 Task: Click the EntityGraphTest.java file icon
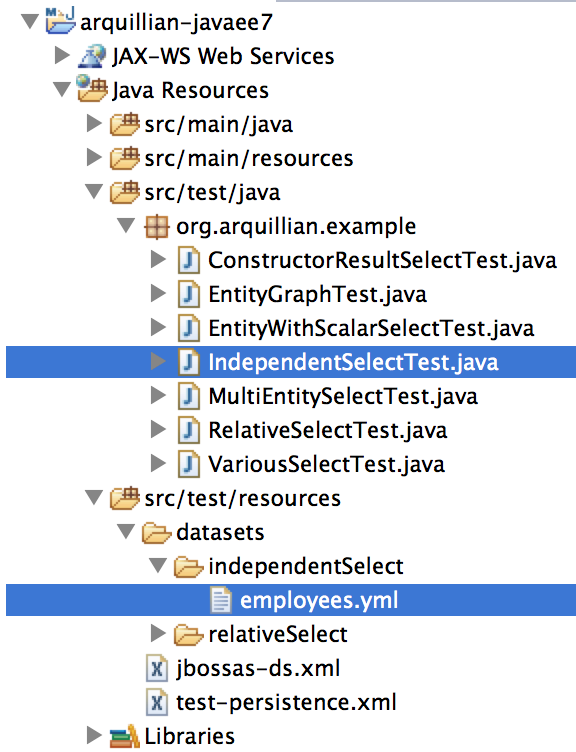click(x=188, y=294)
